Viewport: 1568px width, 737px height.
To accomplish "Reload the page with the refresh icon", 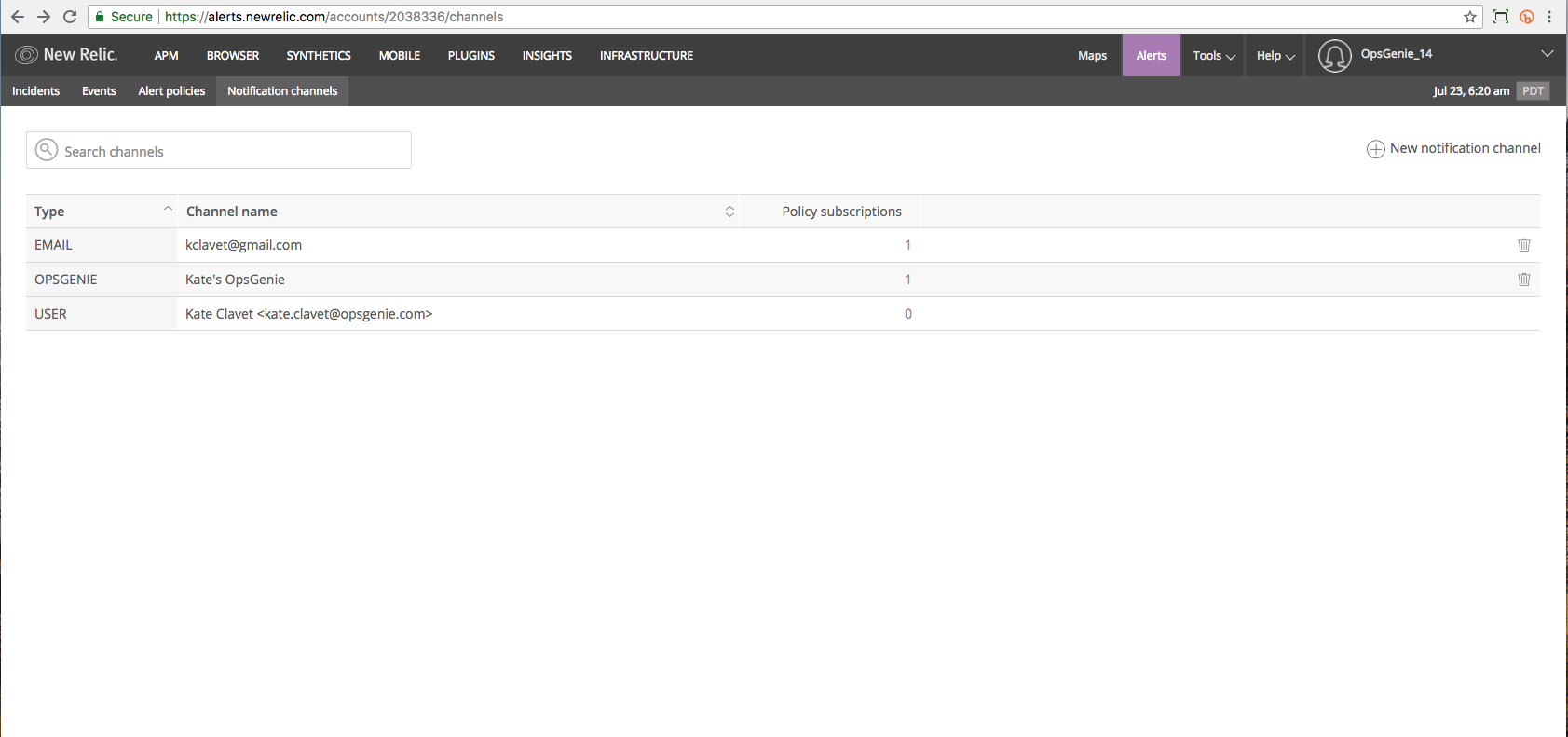I will click(x=70, y=17).
